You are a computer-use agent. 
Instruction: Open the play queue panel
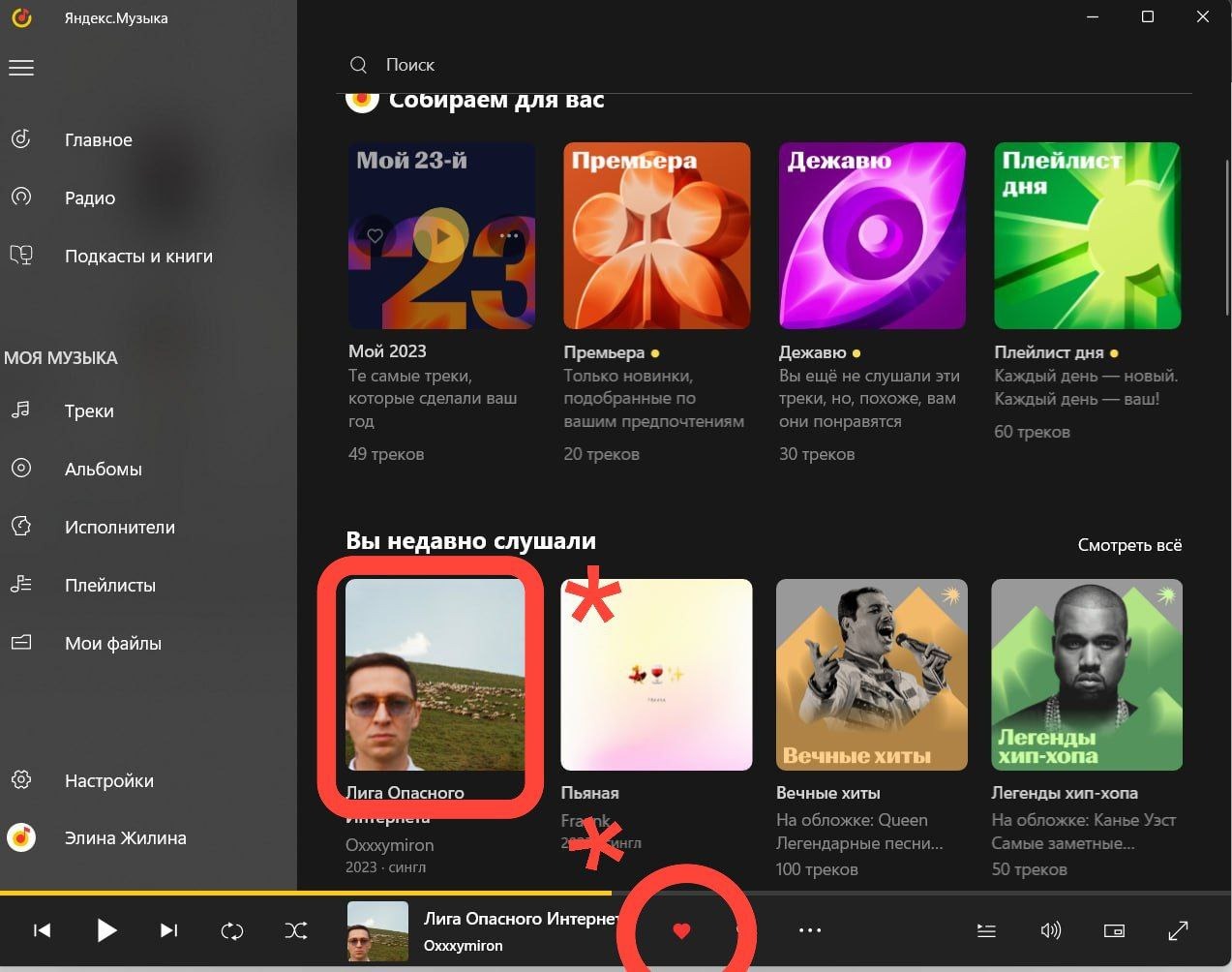click(986, 929)
